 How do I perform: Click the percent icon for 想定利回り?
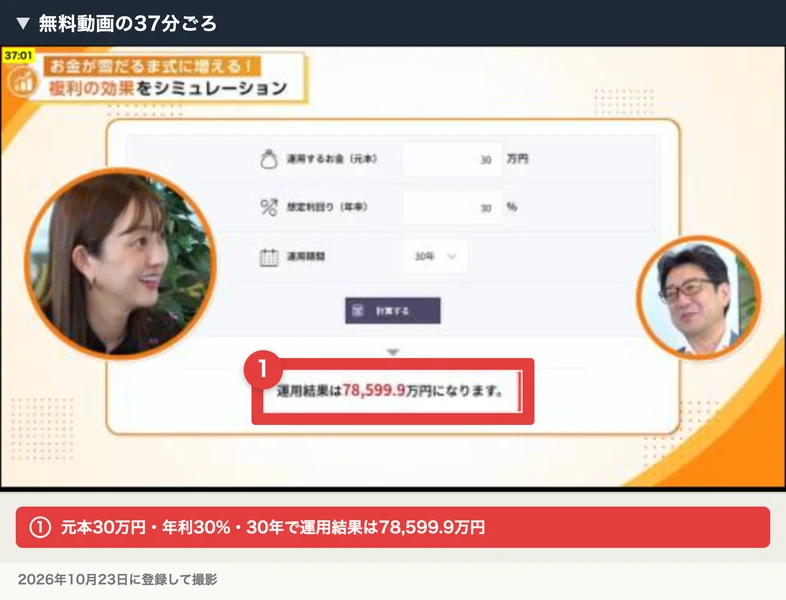click(x=269, y=207)
